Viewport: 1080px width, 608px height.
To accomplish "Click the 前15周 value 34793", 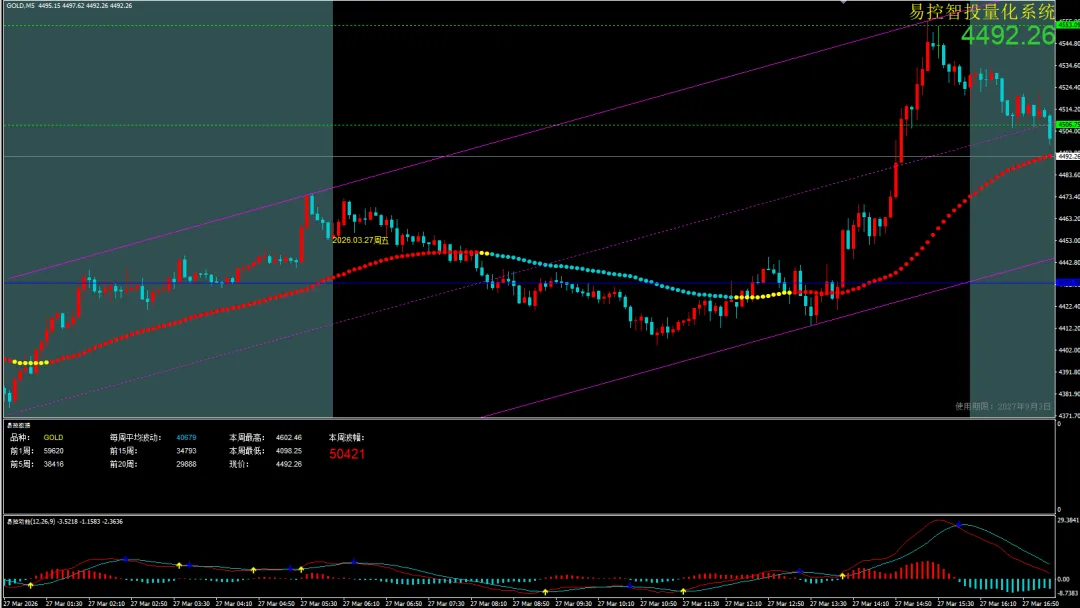I will pyautogui.click(x=186, y=451).
